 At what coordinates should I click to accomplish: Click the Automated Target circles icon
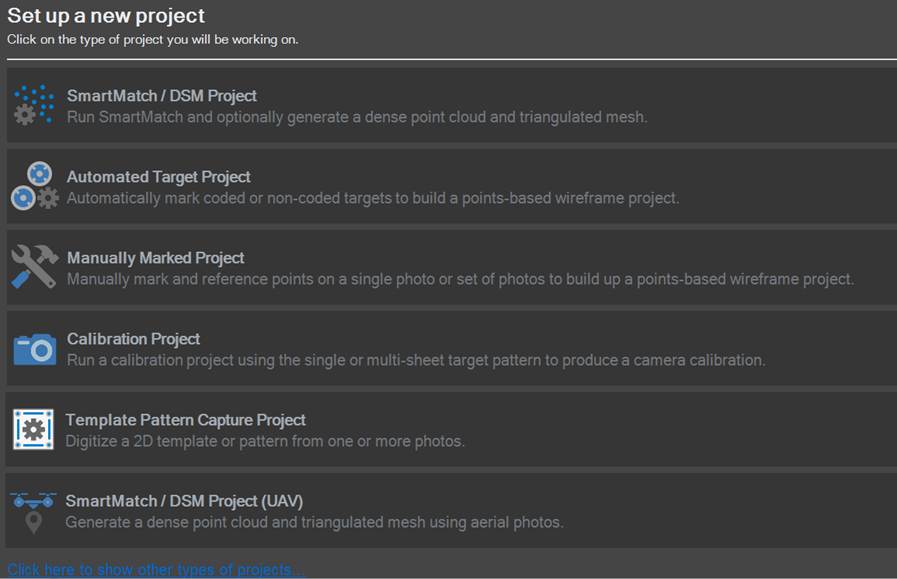34,186
